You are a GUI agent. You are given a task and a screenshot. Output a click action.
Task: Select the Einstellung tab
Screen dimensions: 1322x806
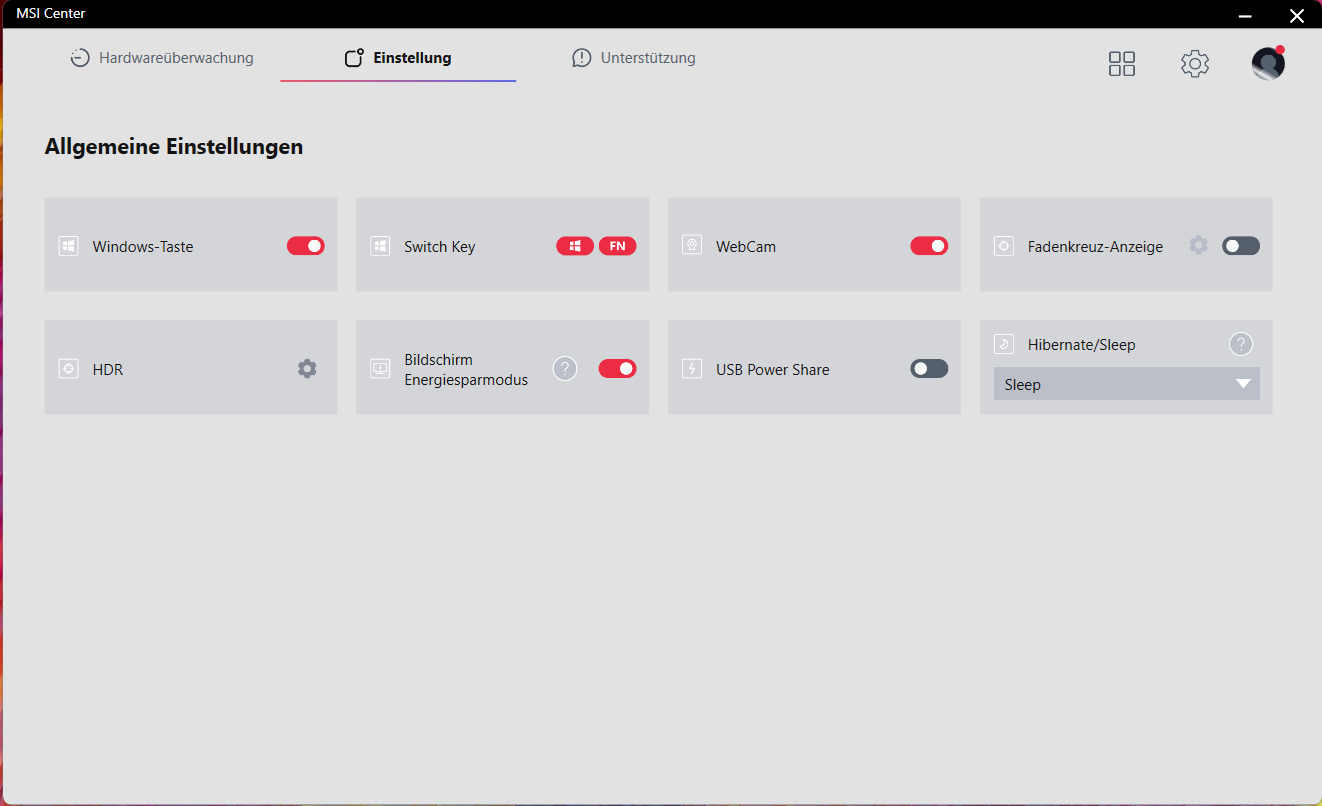398,58
